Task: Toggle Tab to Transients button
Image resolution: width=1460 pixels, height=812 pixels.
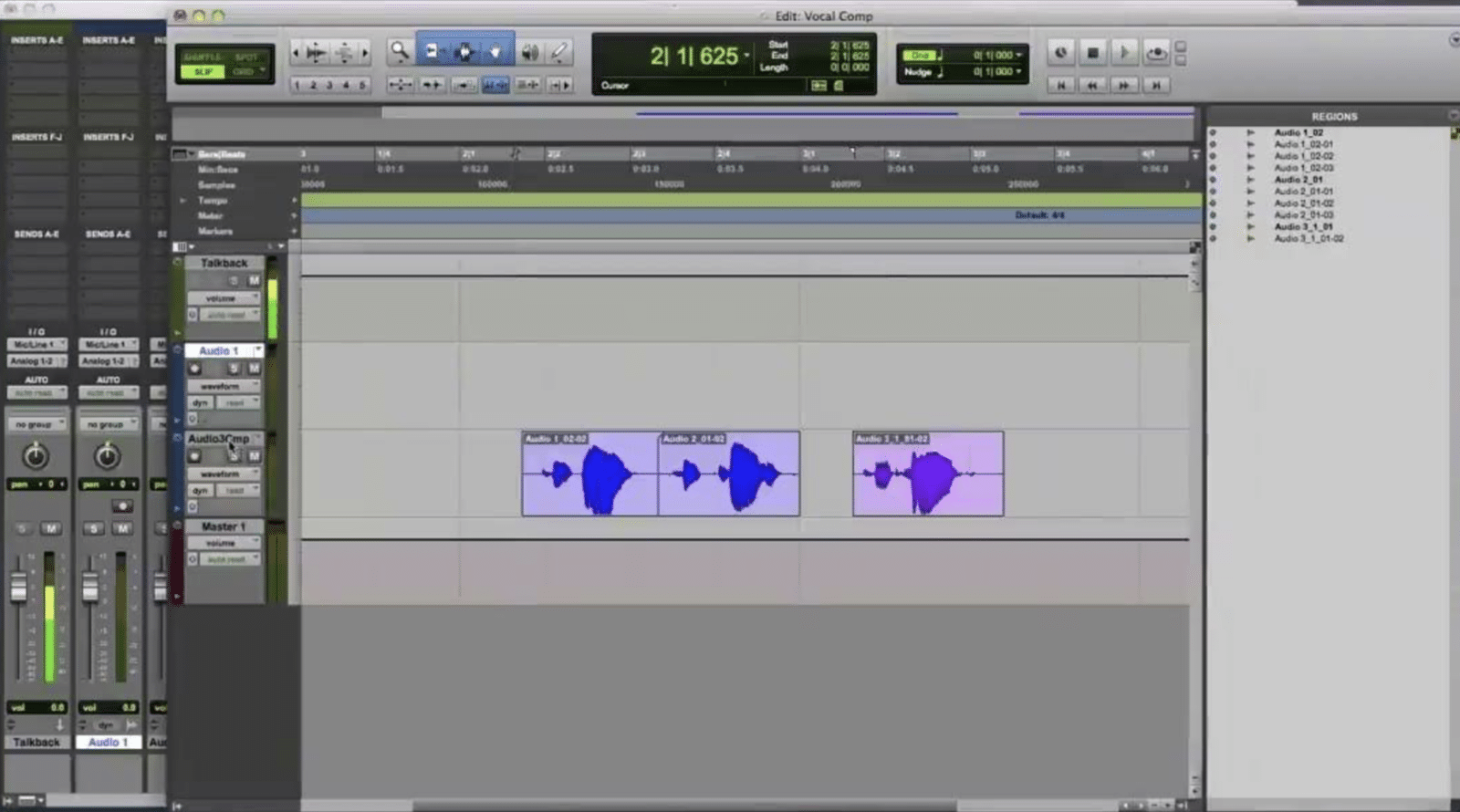Action: pyautogui.click(x=432, y=85)
